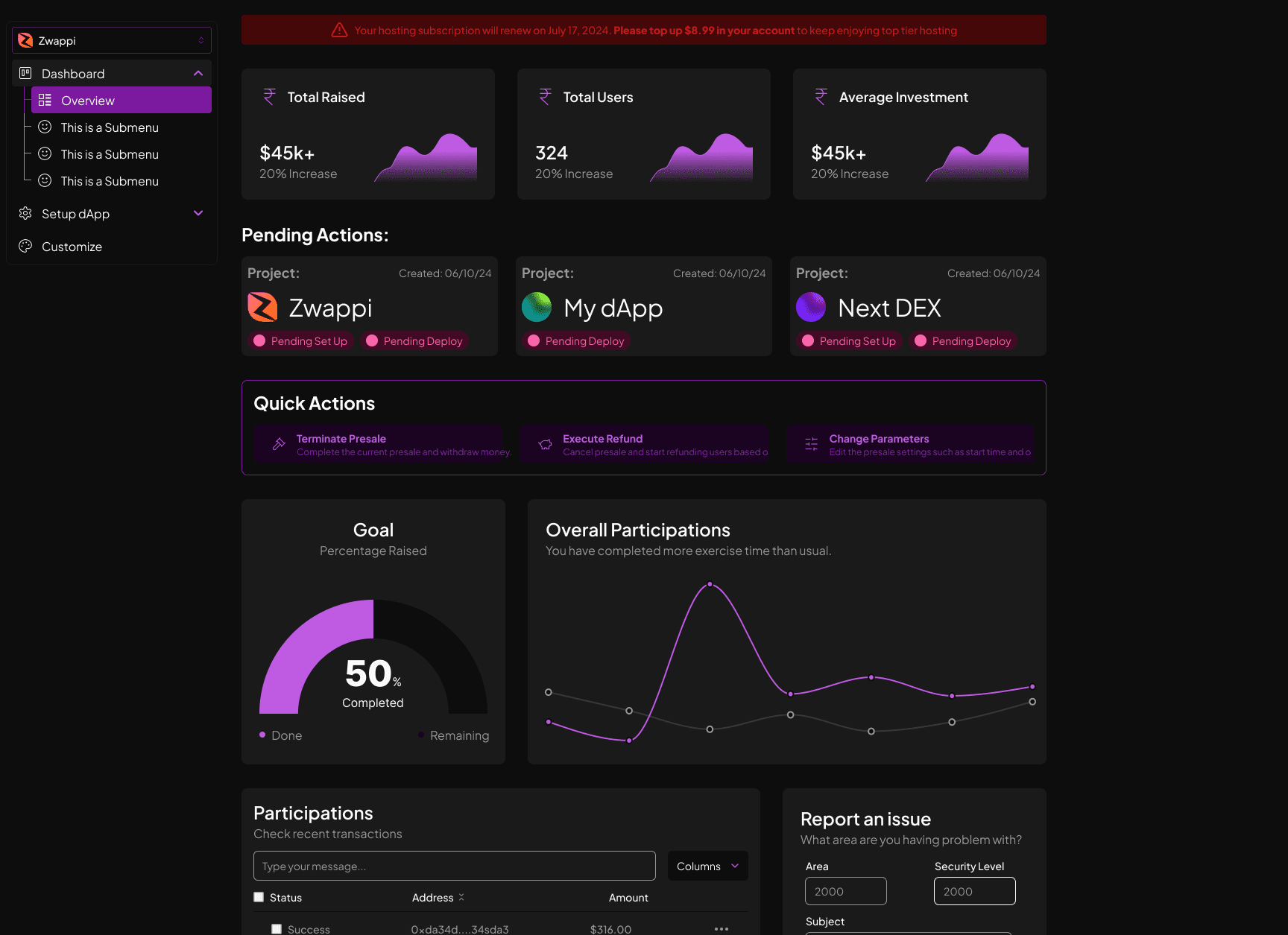
Task: Open the Setup dApp gear icon
Action: tap(25, 214)
